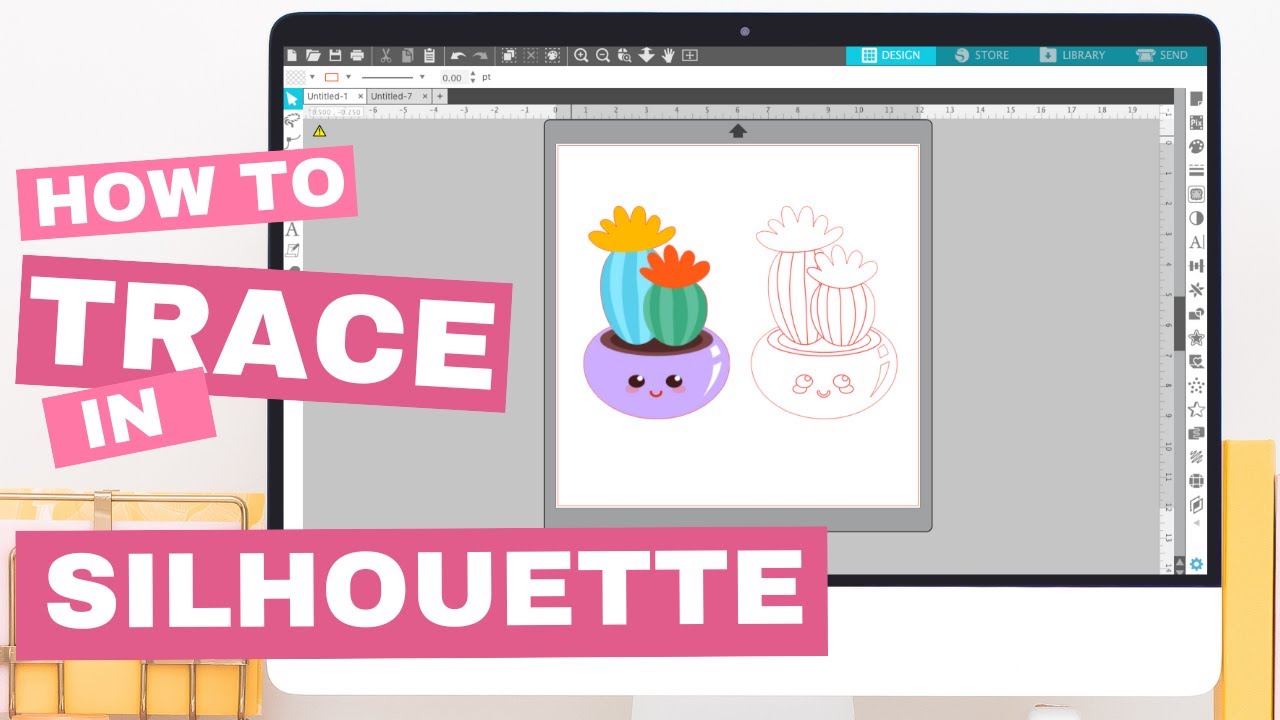Open the STORE tab

[x=981, y=55]
